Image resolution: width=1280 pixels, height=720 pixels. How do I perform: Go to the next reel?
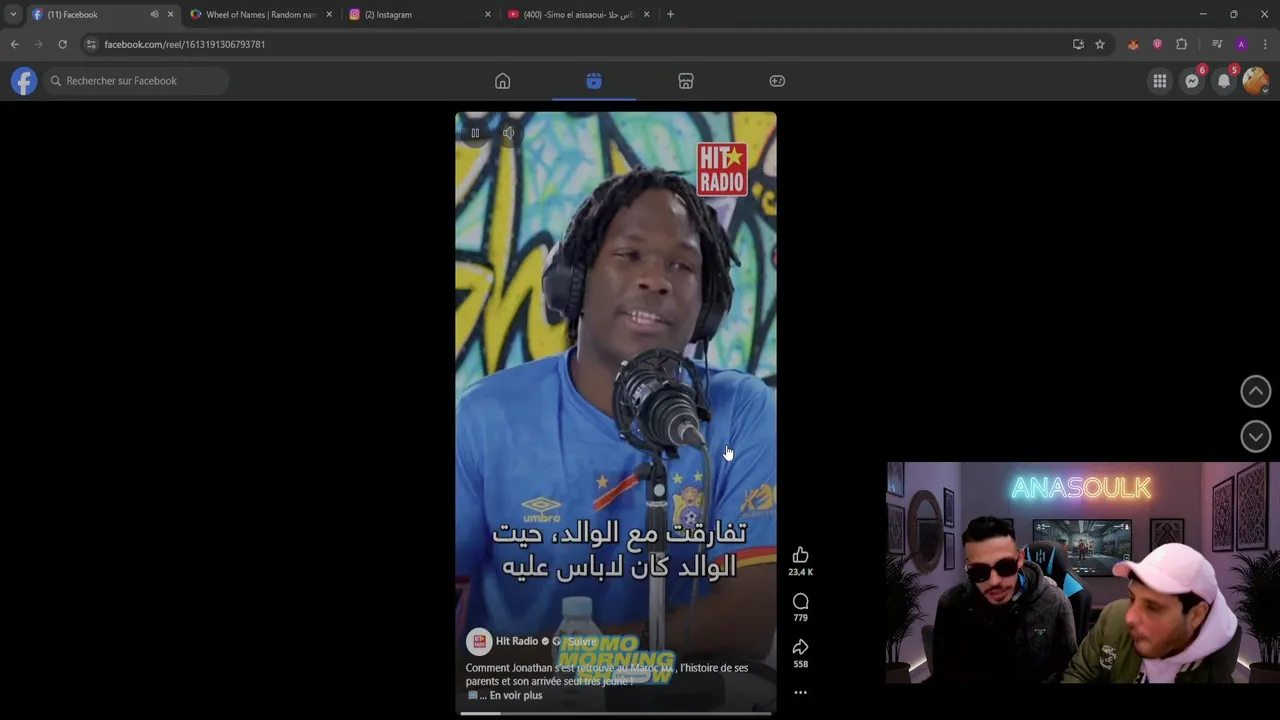click(x=1256, y=436)
